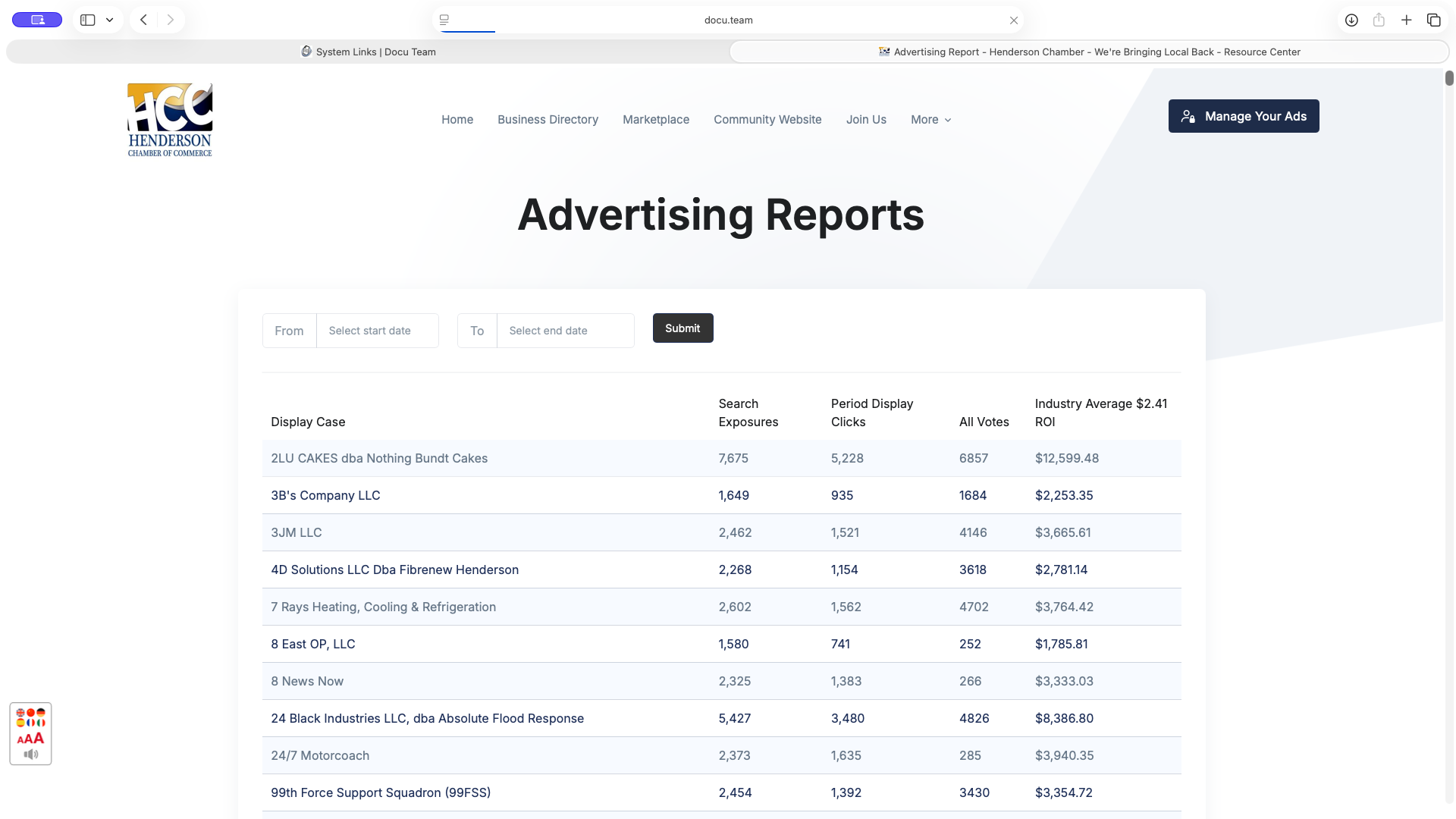
Task: Click the Manage Your Ads button
Action: [1244, 116]
